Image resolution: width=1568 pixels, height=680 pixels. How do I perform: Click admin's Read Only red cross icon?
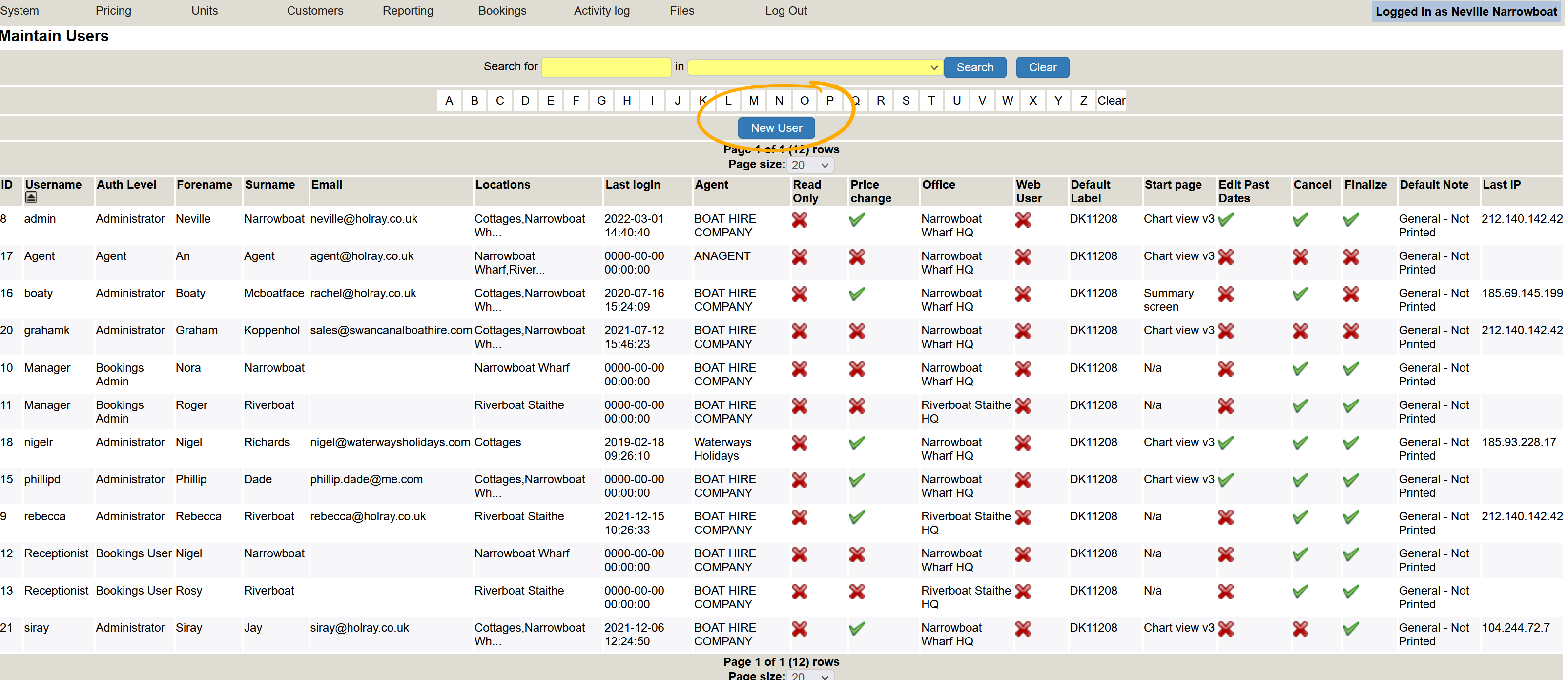click(x=799, y=220)
